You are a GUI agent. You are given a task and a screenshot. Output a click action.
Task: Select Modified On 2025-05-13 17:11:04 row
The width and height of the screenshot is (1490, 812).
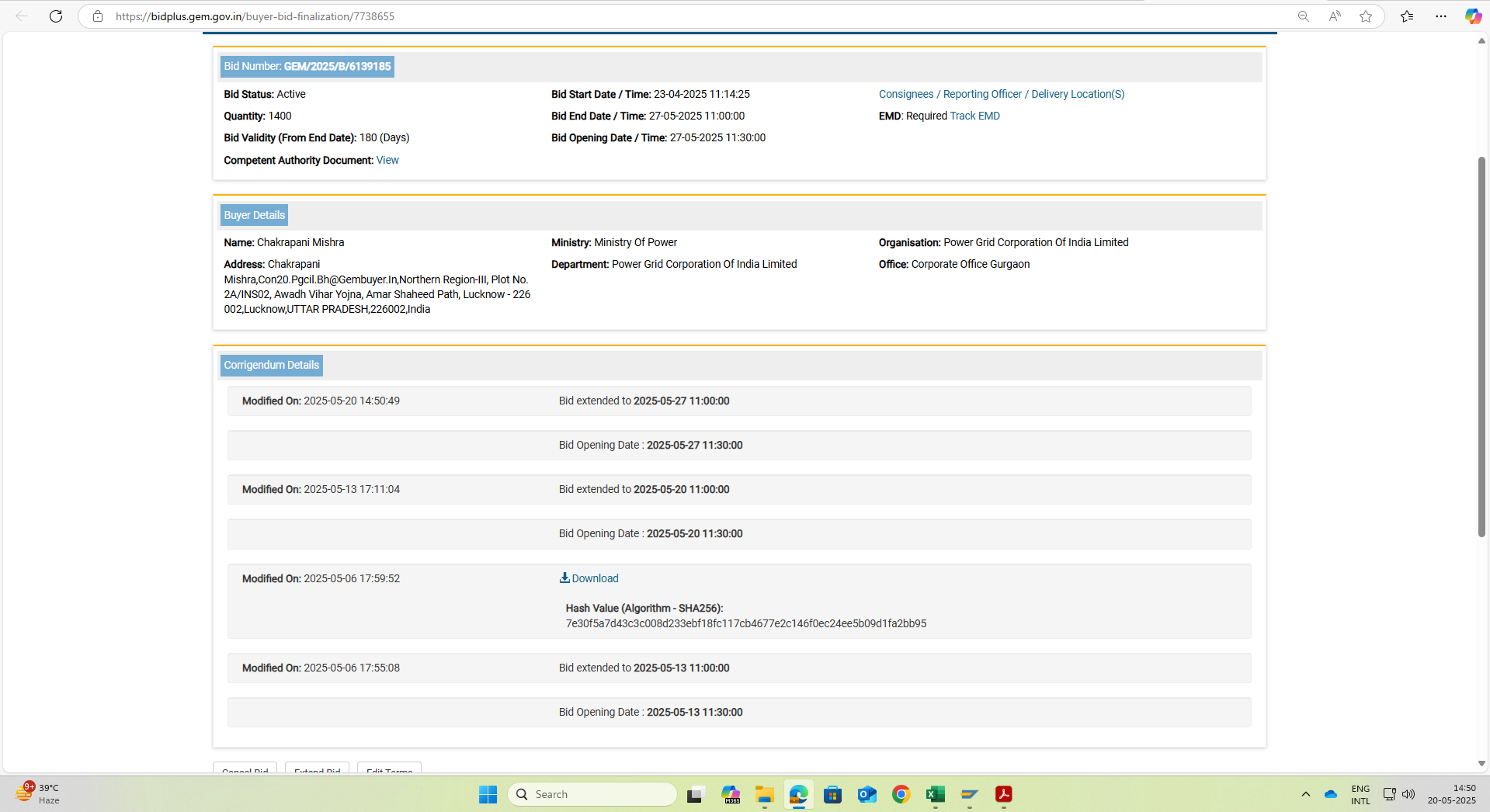coord(739,490)
